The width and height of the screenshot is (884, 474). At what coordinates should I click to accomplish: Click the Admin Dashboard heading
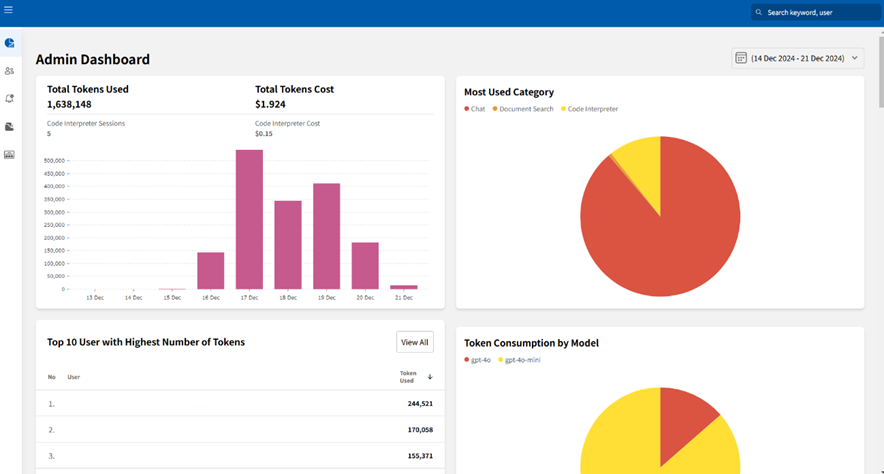[92, 59]
